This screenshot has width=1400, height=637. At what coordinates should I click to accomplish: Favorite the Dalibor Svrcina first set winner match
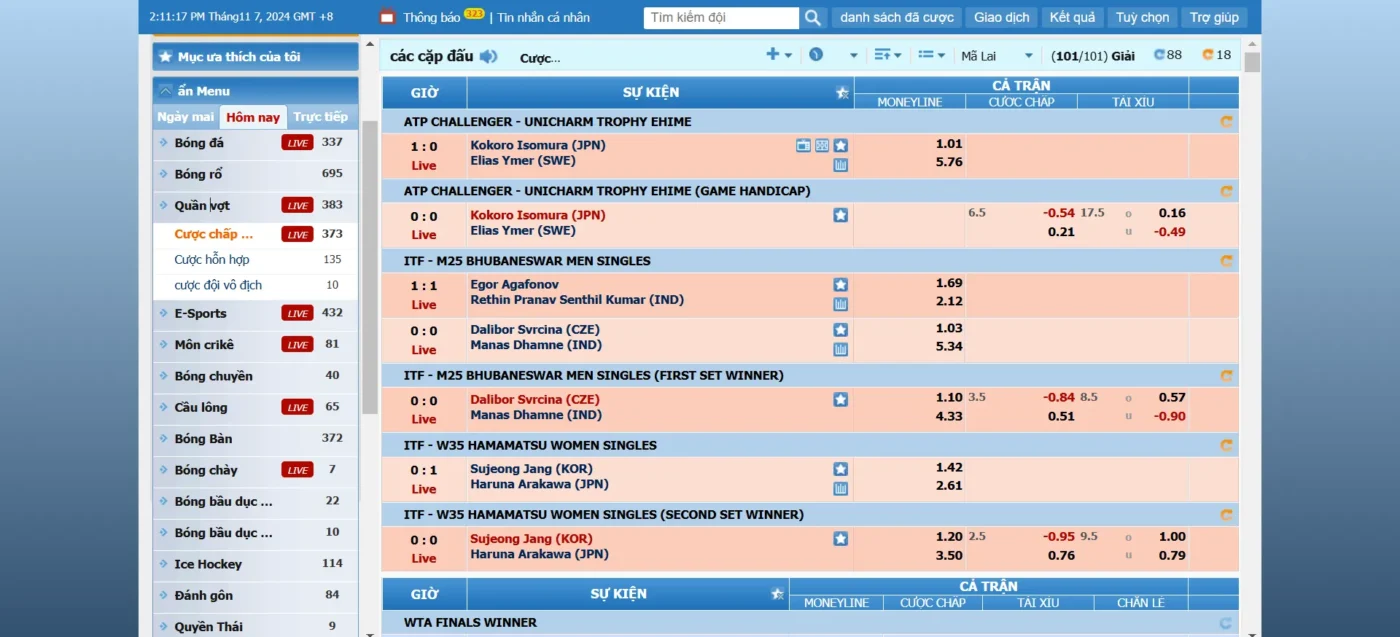tap(841, 399)
